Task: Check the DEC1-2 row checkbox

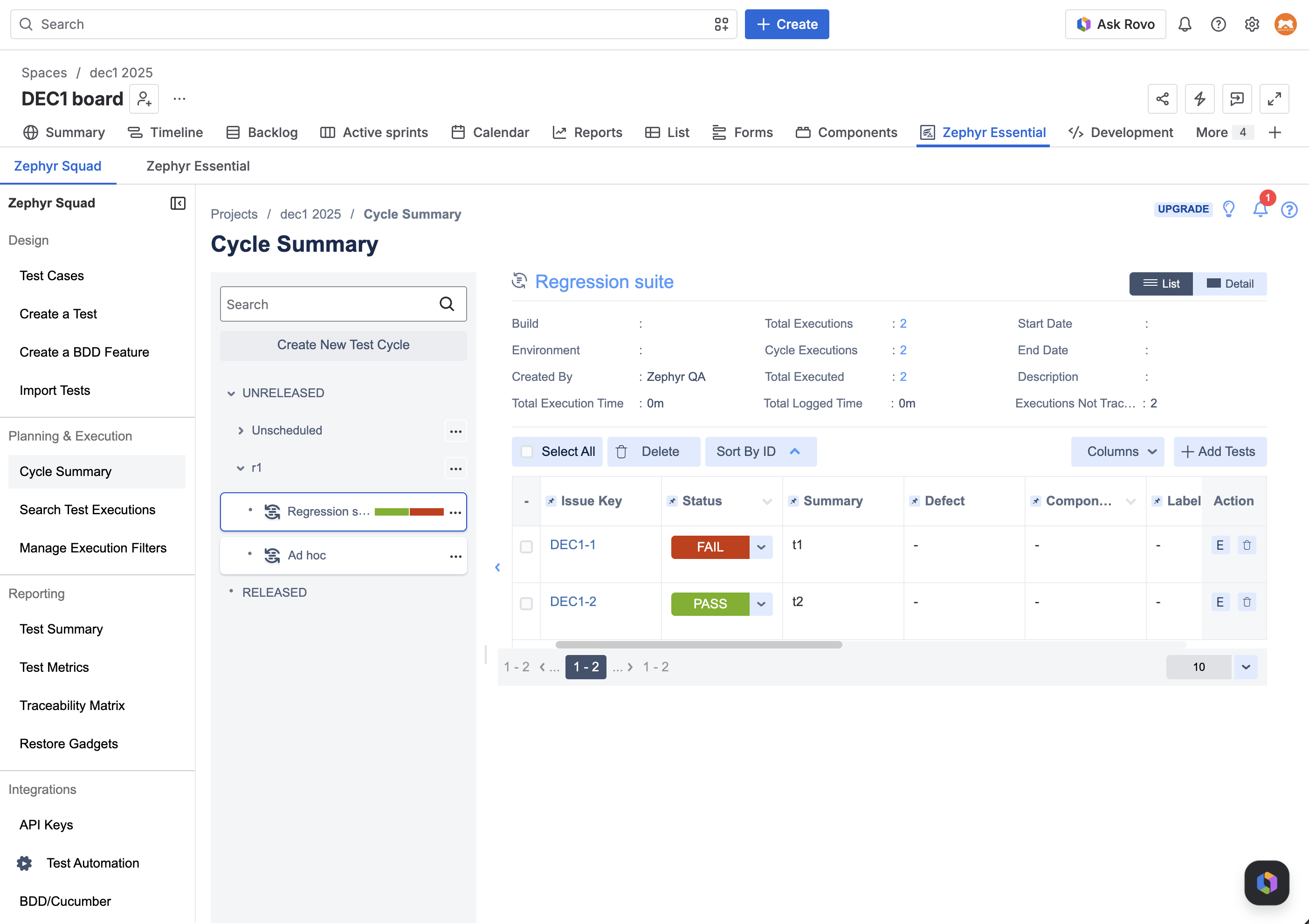Action: [526, 603]
